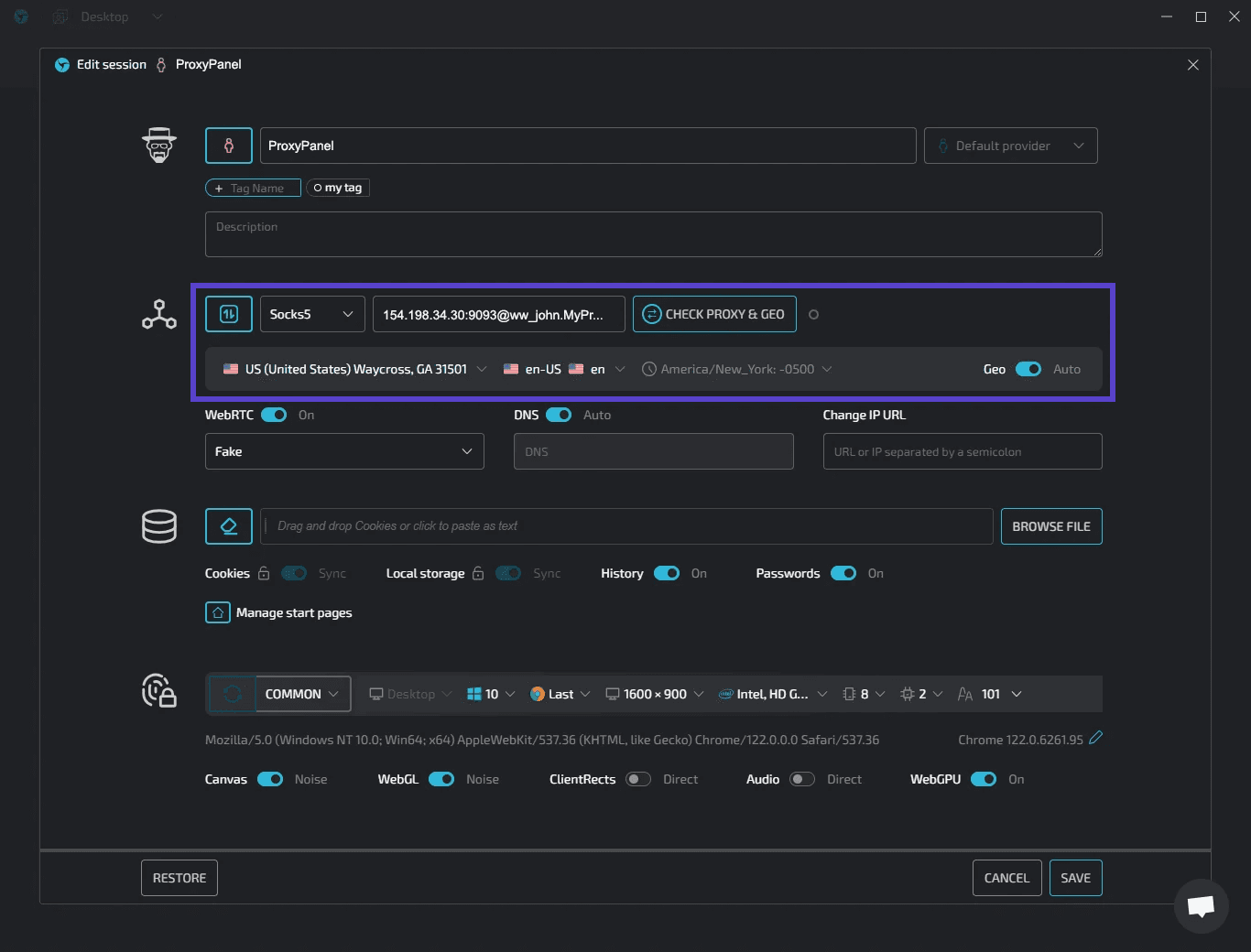The image size is (1251, 952).
Task: Open the WebRTC Fake mode dropdown
Action: point(344,451)
